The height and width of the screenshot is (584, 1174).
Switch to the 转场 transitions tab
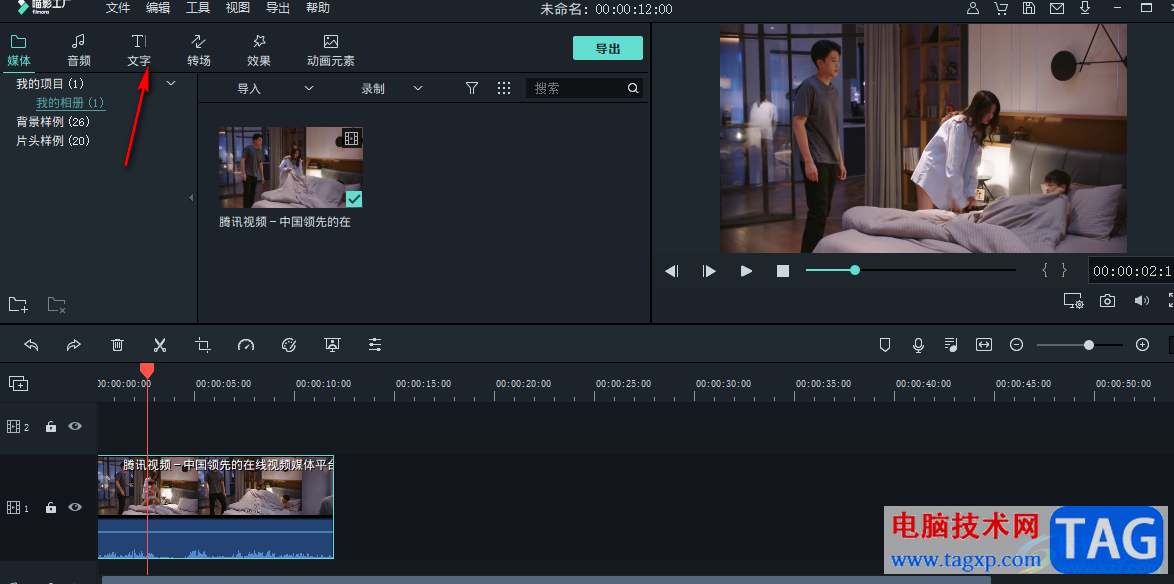[198, 51]
